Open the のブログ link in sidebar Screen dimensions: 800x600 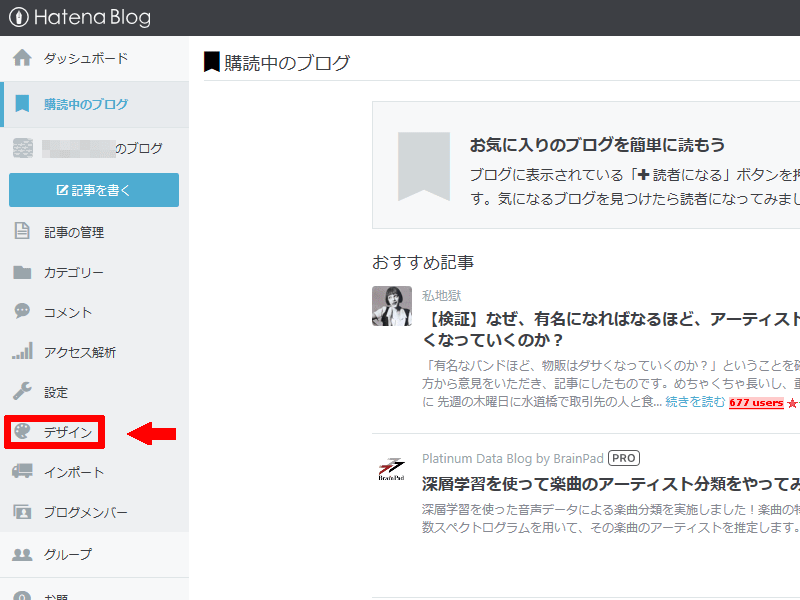click(x=102, y=148)
